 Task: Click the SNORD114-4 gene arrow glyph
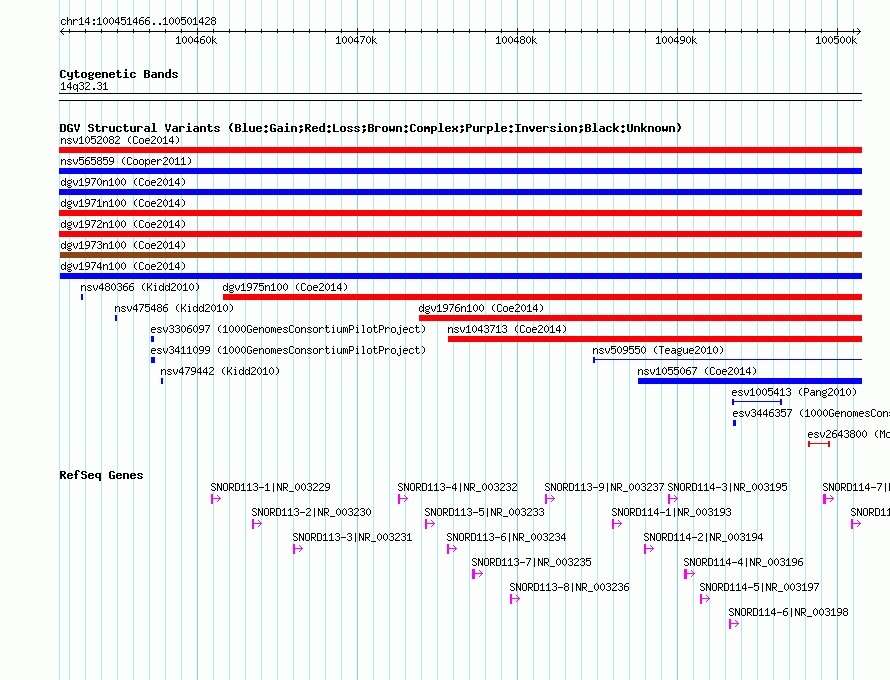689,574
